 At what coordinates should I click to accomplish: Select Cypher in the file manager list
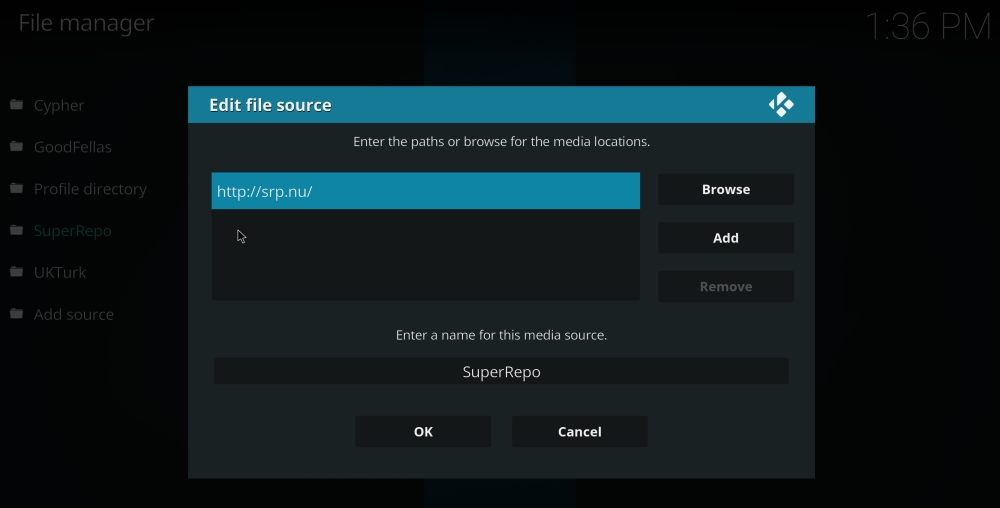[59, 105]
